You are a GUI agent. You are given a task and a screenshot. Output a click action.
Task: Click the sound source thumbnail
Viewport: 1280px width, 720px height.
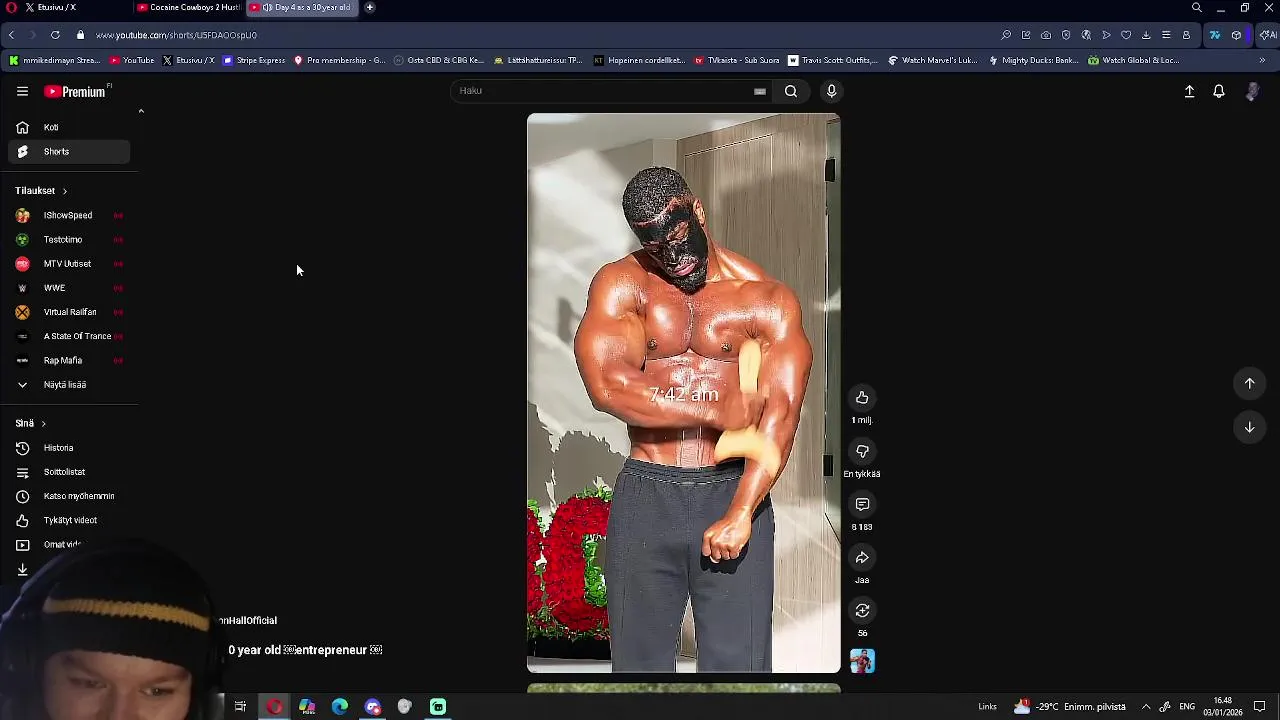[x=862, y=661]
